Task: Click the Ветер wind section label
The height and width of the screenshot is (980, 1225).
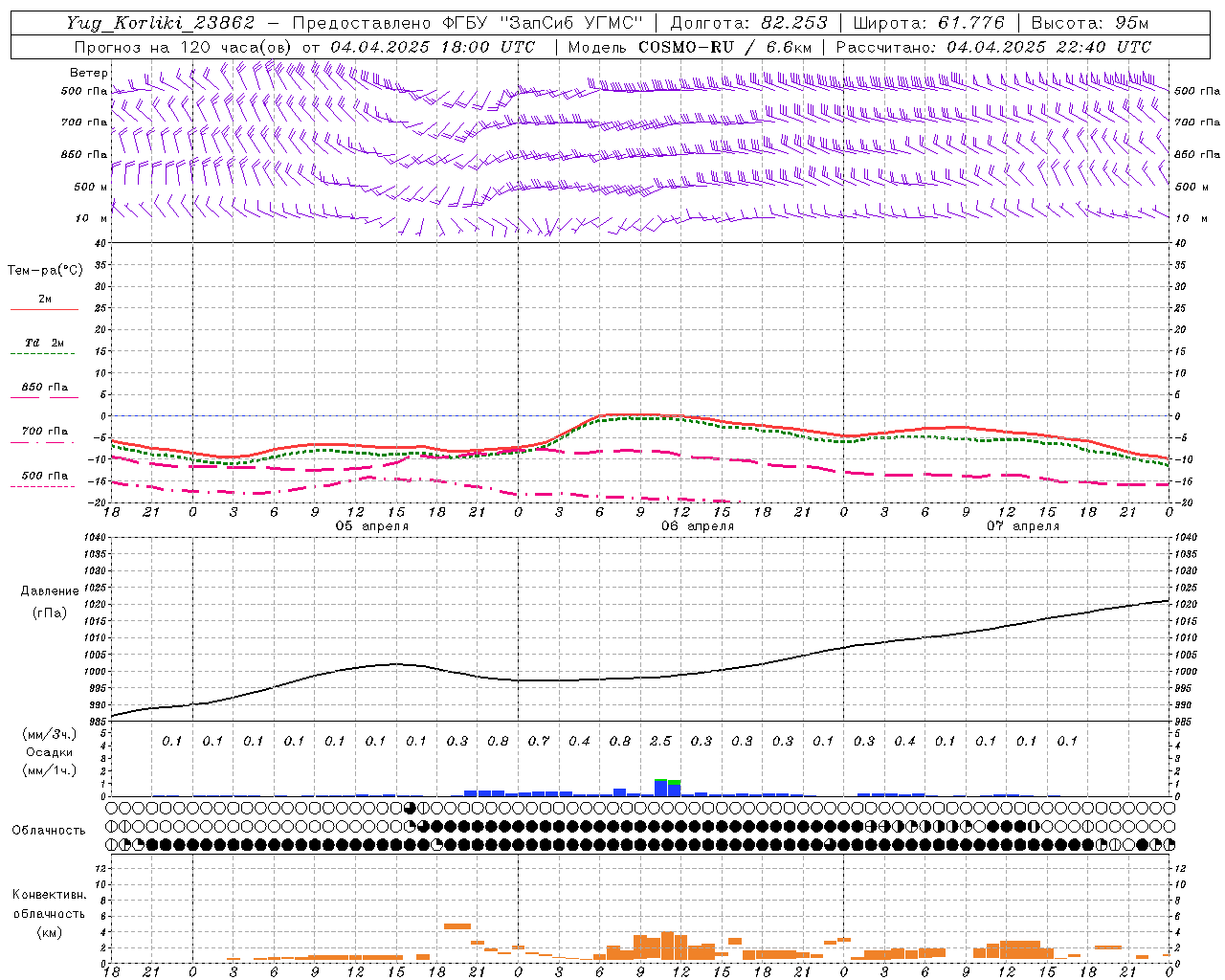Action: 88,73
